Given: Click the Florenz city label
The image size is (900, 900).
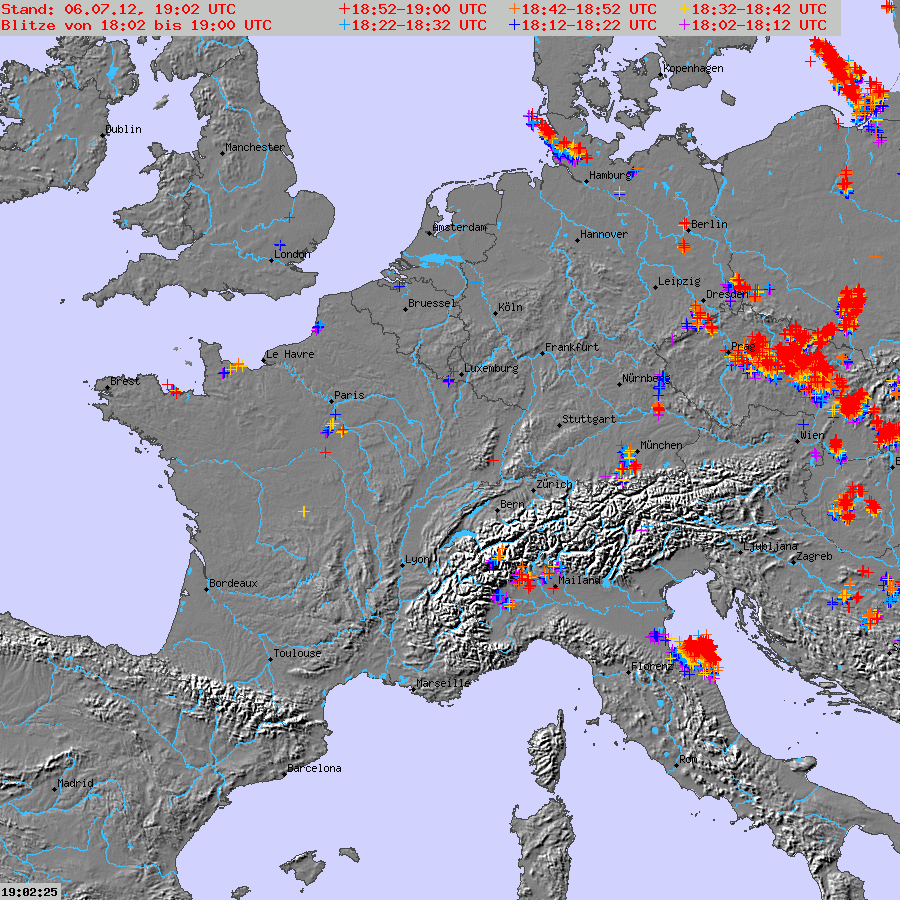Looking at the screenshot, I should point(652,667).
